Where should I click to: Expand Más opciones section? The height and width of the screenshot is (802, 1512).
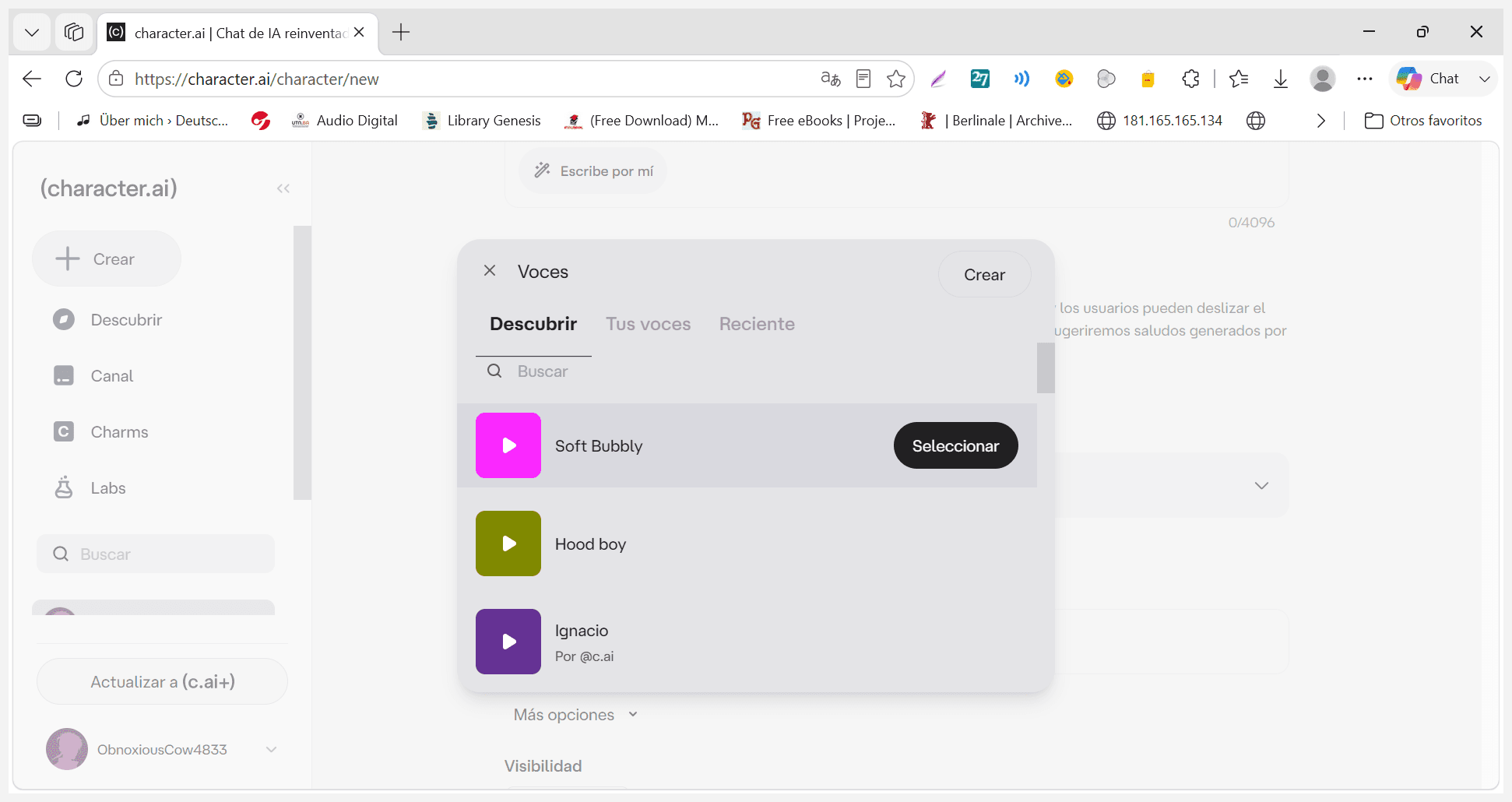(x=575, y=715)
